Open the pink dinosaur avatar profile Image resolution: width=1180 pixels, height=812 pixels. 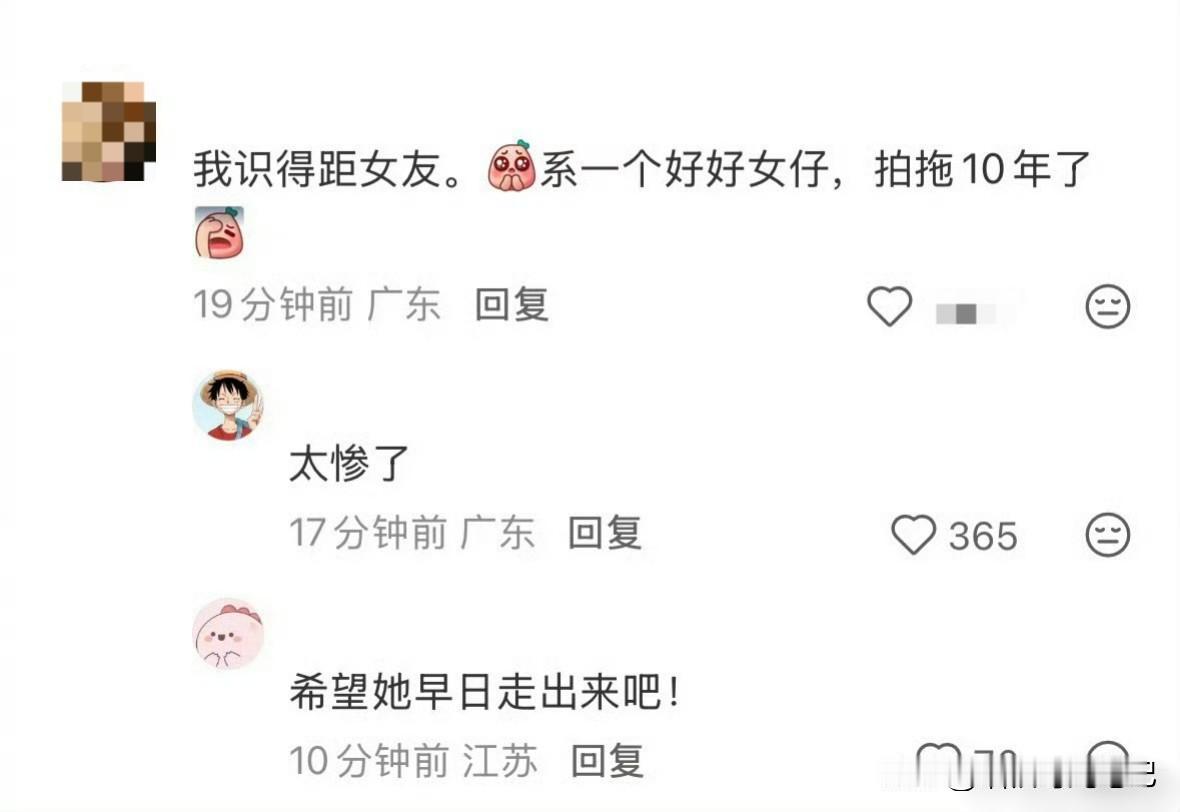229,634
